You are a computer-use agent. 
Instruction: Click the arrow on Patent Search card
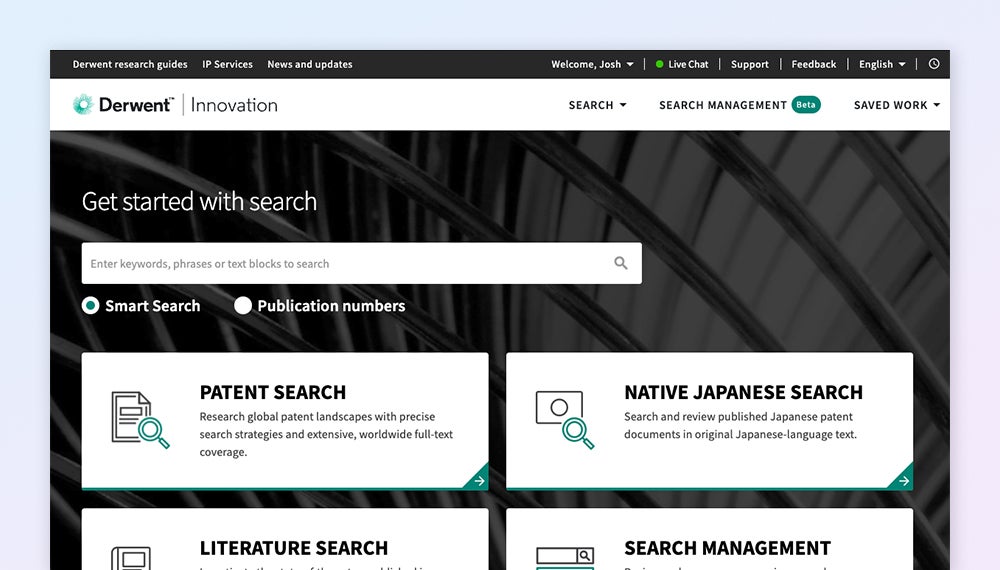(x=479, y=481)
